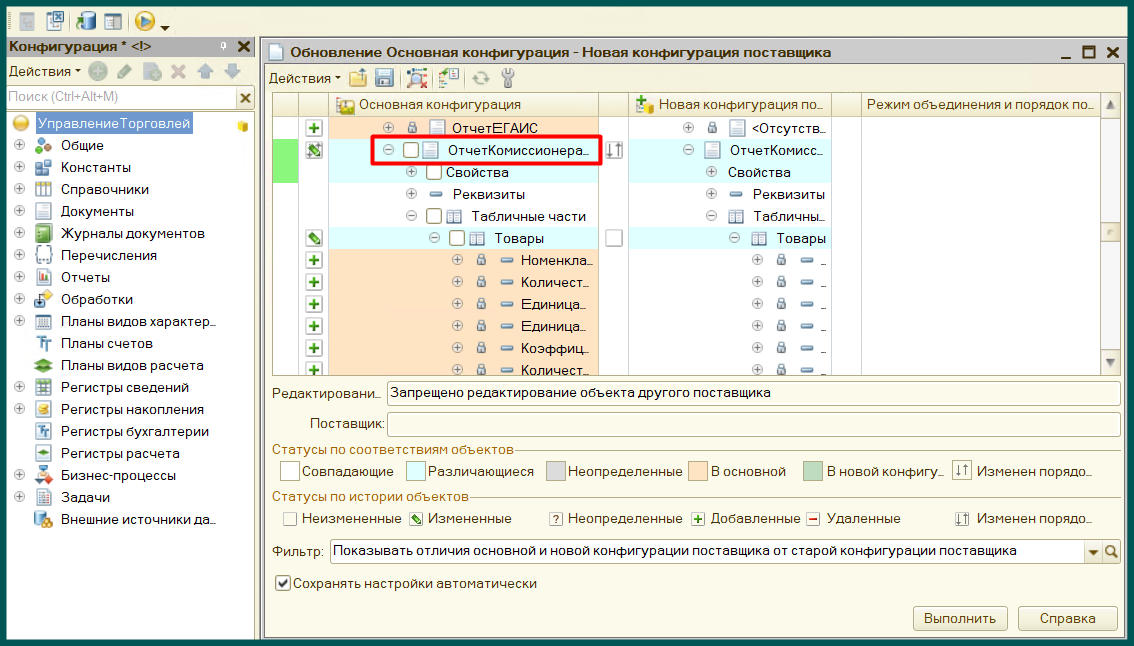Open settings with the wrench icon
This screenshot has height=646, width=1134.
(x=508, y=78)
